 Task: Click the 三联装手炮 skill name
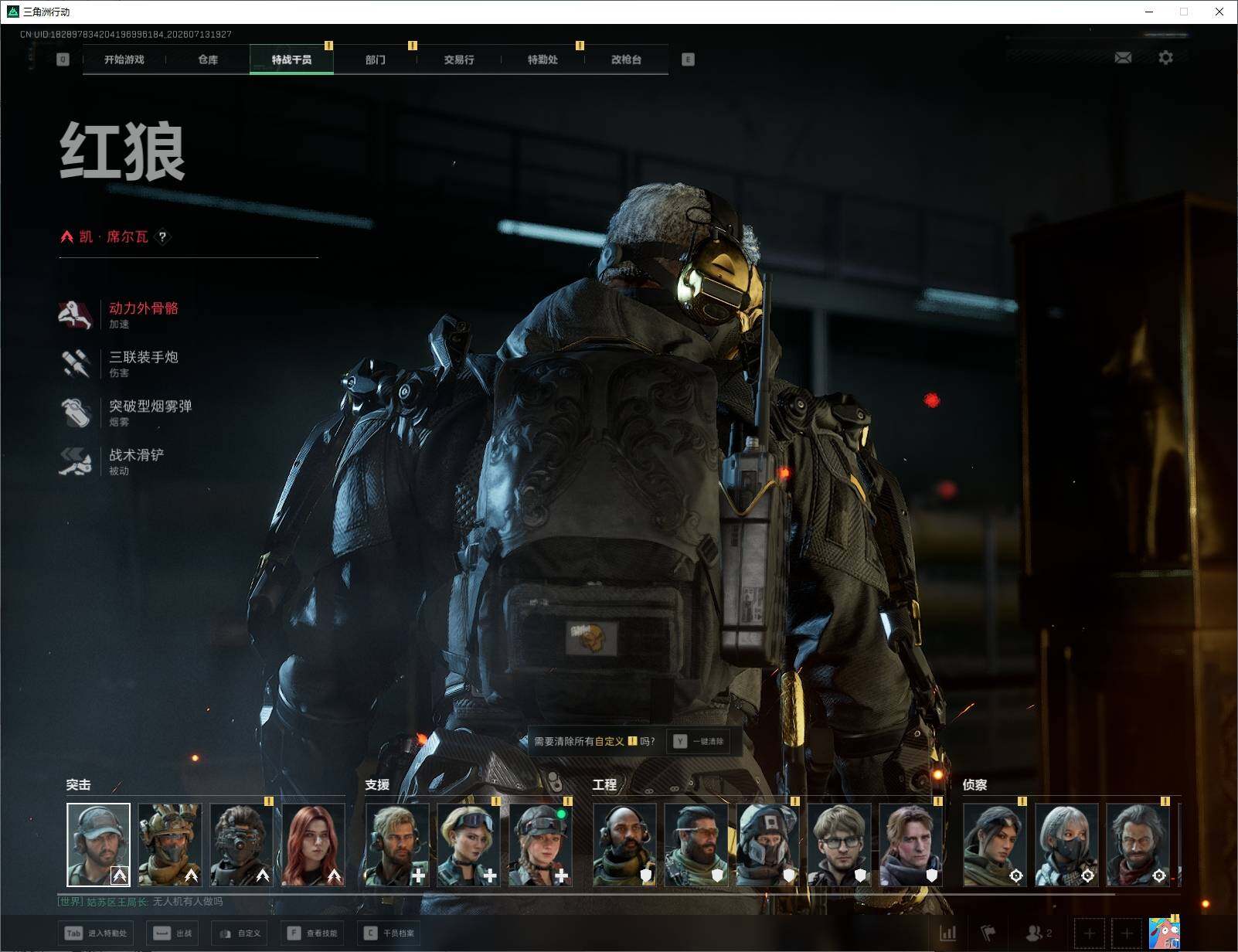144,357
